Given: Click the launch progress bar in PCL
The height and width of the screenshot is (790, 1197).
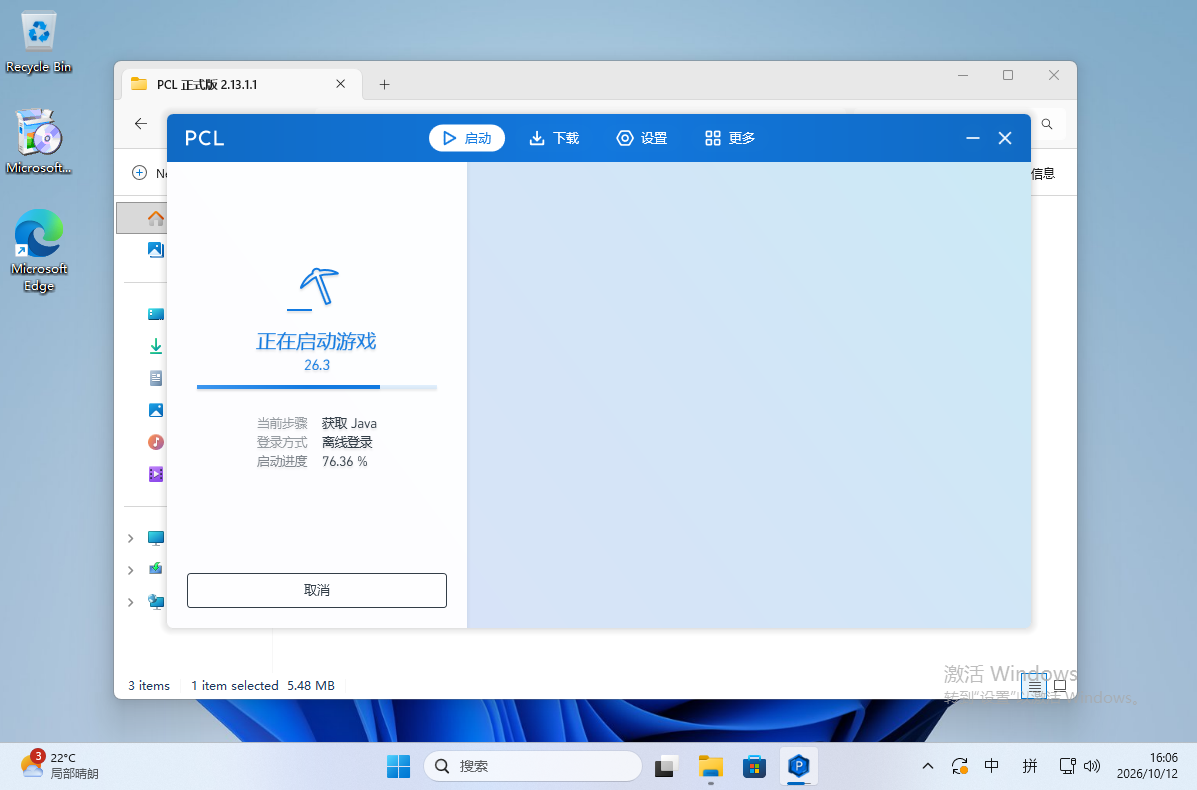Looking at the screenshot, I should [317, 387].
